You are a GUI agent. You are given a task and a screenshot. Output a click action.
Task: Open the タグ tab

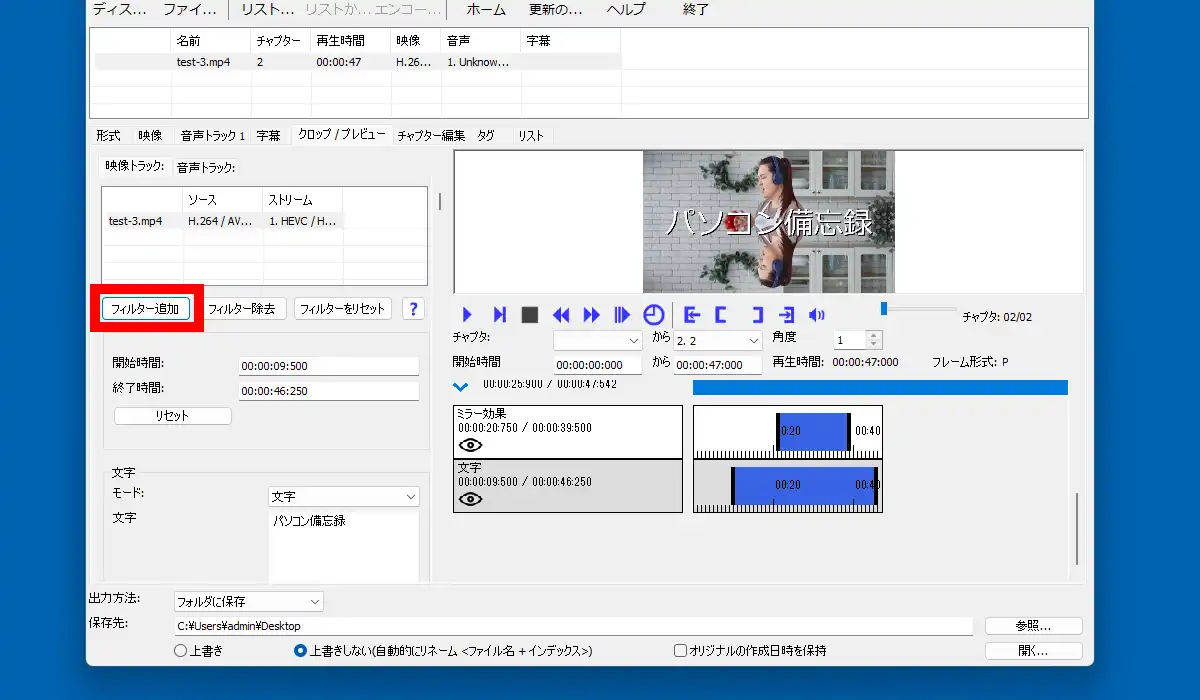pyautogui.click(x=486, y=136)
